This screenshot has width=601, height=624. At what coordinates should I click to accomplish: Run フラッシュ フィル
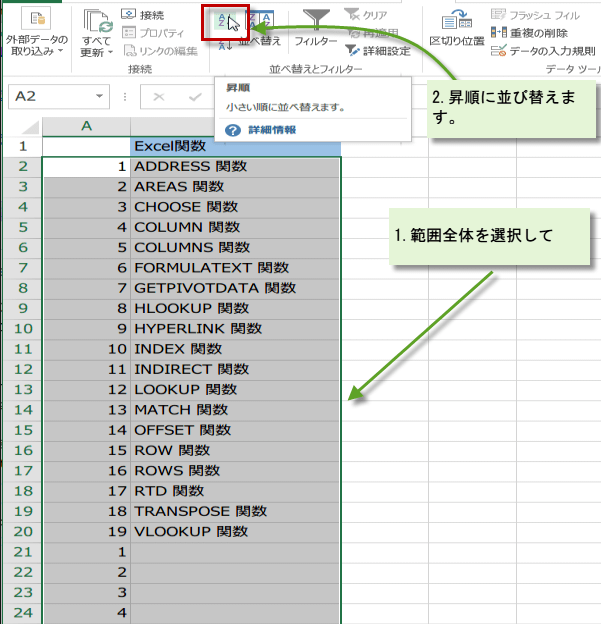[535, 15]
